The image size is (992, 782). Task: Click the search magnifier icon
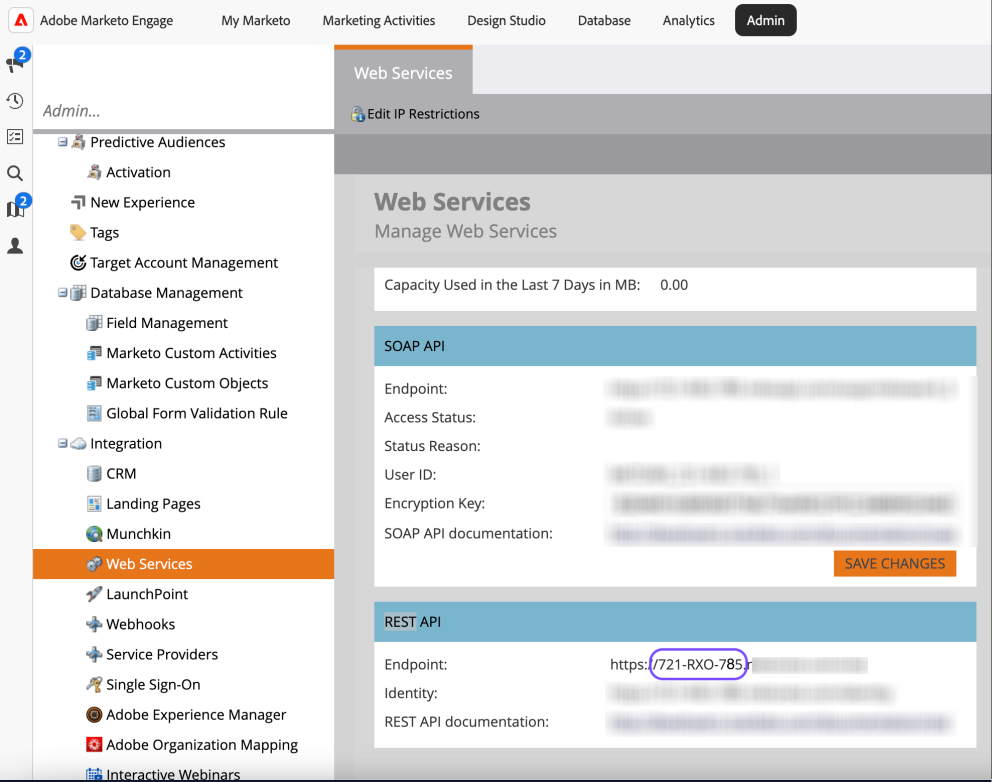tap(15, 173)
